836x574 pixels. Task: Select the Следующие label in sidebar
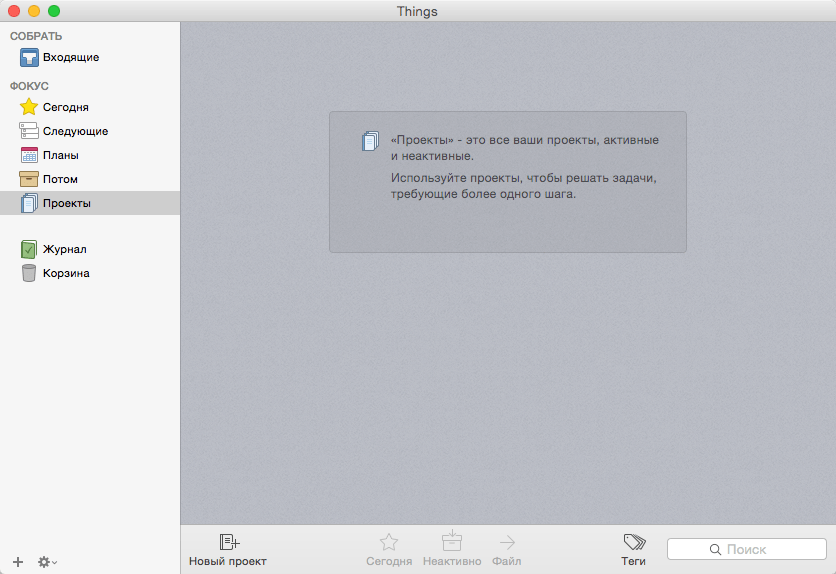coord(75,131)
